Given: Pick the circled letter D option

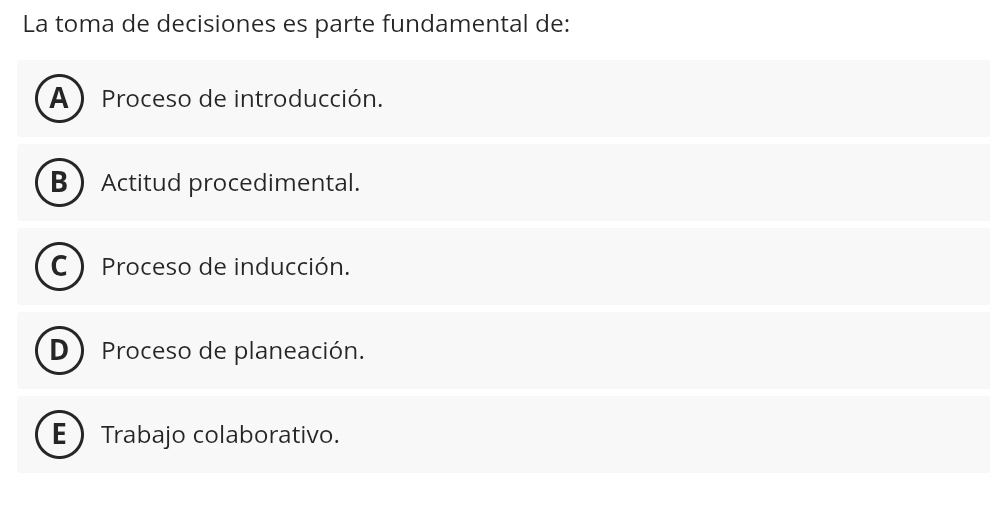Looking at the screenshot, I should pyautogui.click(x=59, y=351).
